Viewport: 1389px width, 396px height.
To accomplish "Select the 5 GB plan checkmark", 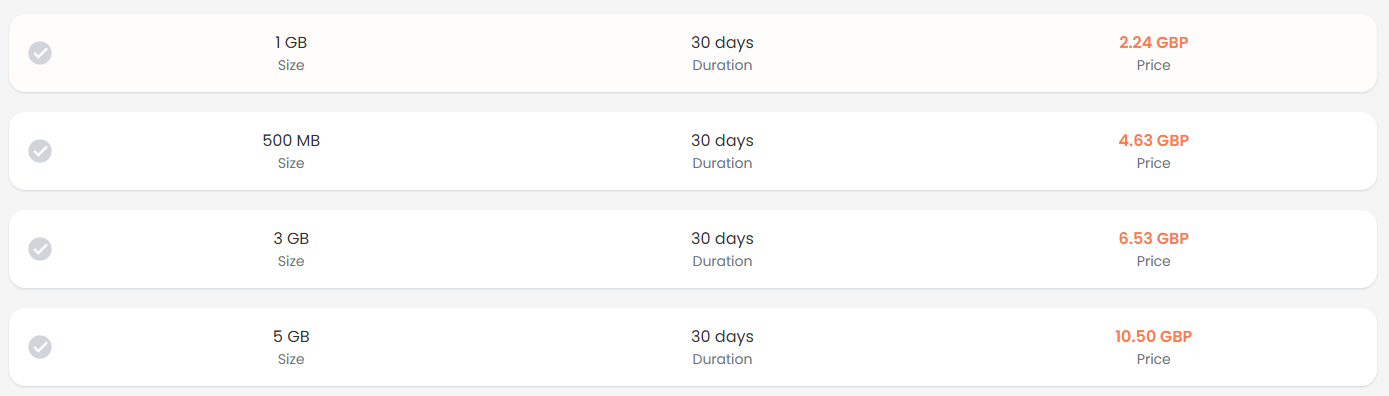I will (x=40, y=347).
